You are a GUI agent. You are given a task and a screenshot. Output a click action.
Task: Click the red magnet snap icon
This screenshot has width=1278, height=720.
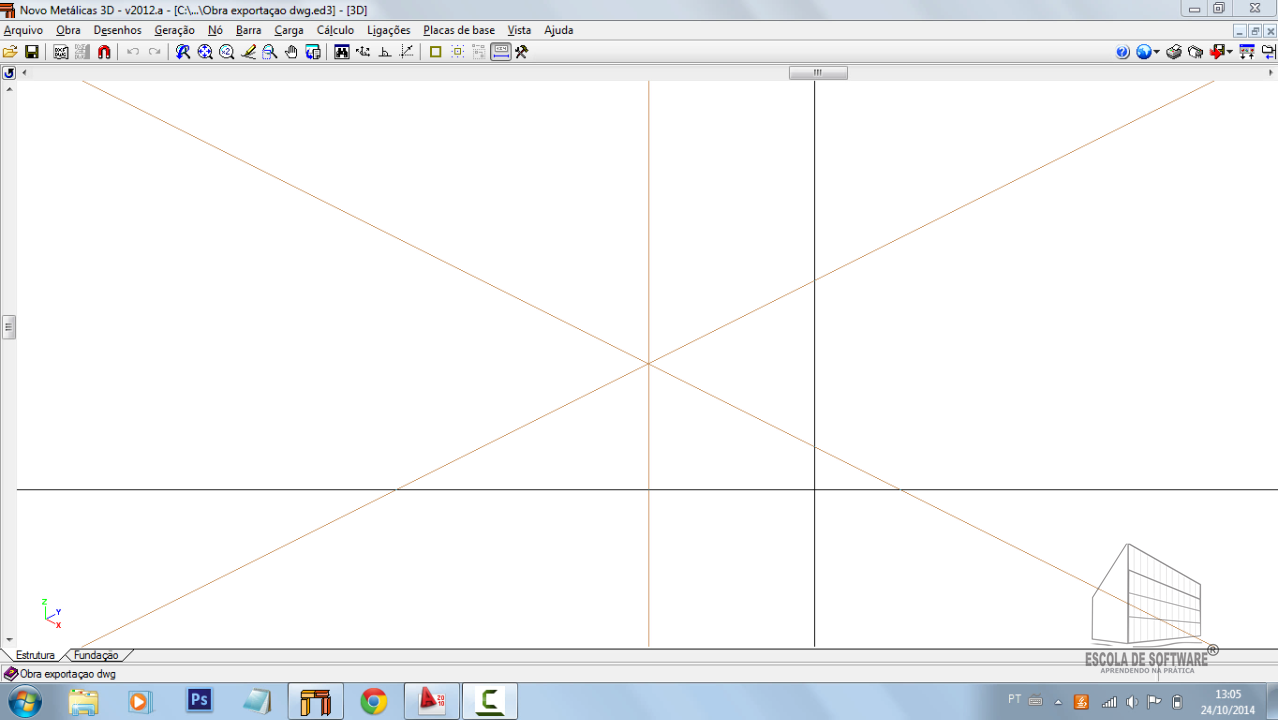tap(104, 52)
